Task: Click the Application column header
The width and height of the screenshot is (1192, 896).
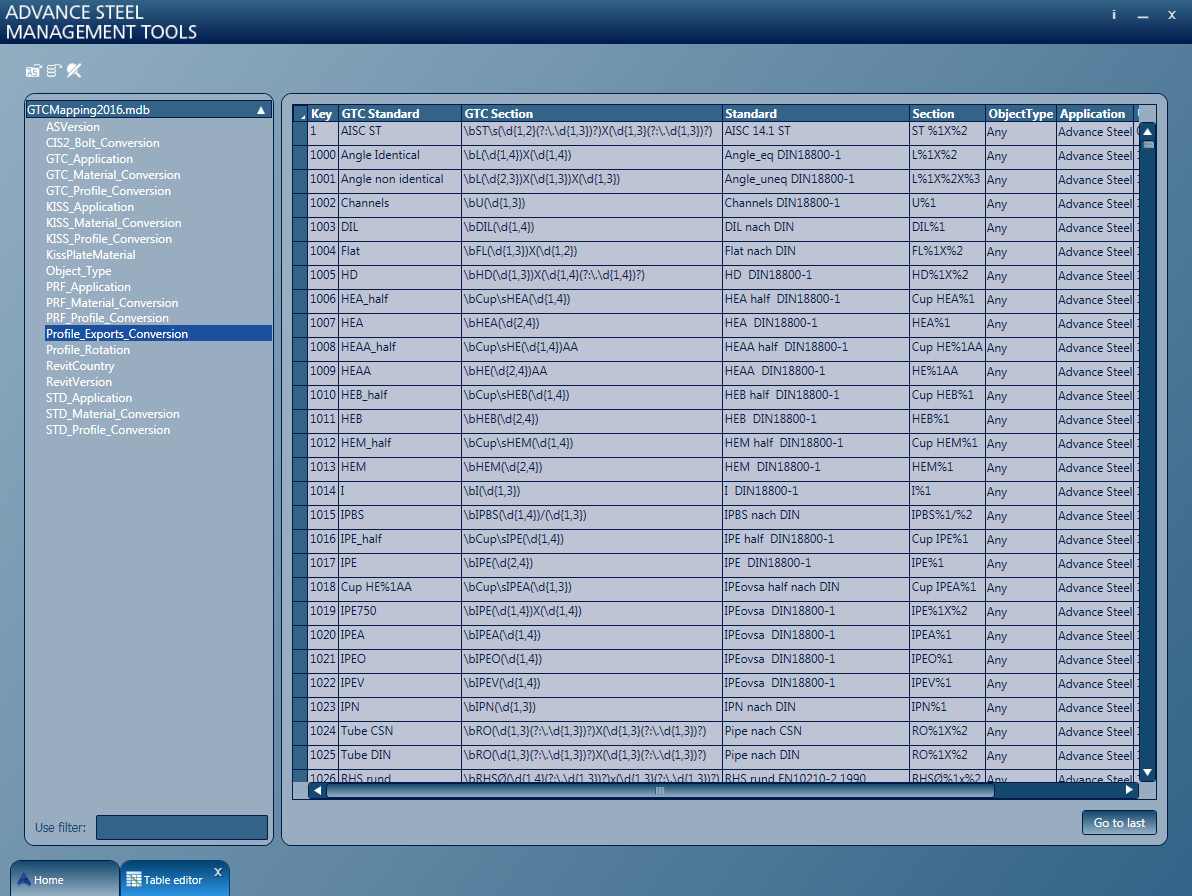Action: (x=1095, y=113)
